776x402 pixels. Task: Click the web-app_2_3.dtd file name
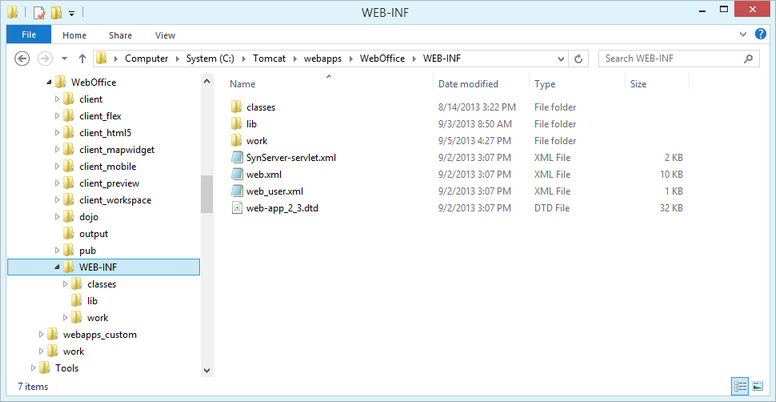pyautogui.click(x=282, y=208)
